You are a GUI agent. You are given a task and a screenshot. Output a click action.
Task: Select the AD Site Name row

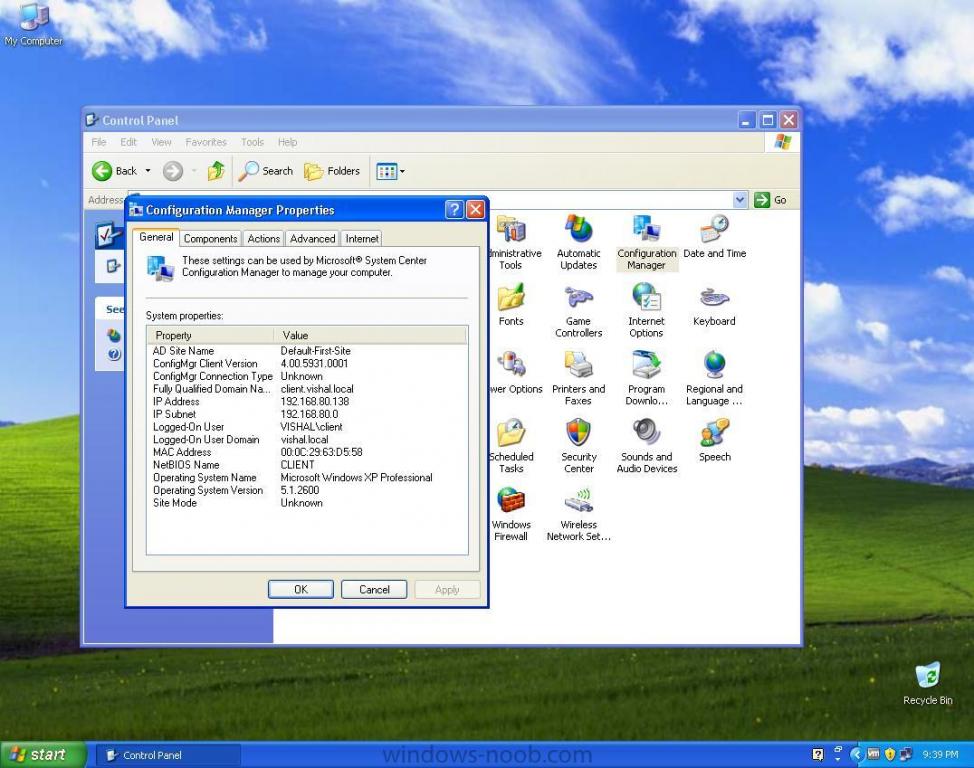(307, 351)
